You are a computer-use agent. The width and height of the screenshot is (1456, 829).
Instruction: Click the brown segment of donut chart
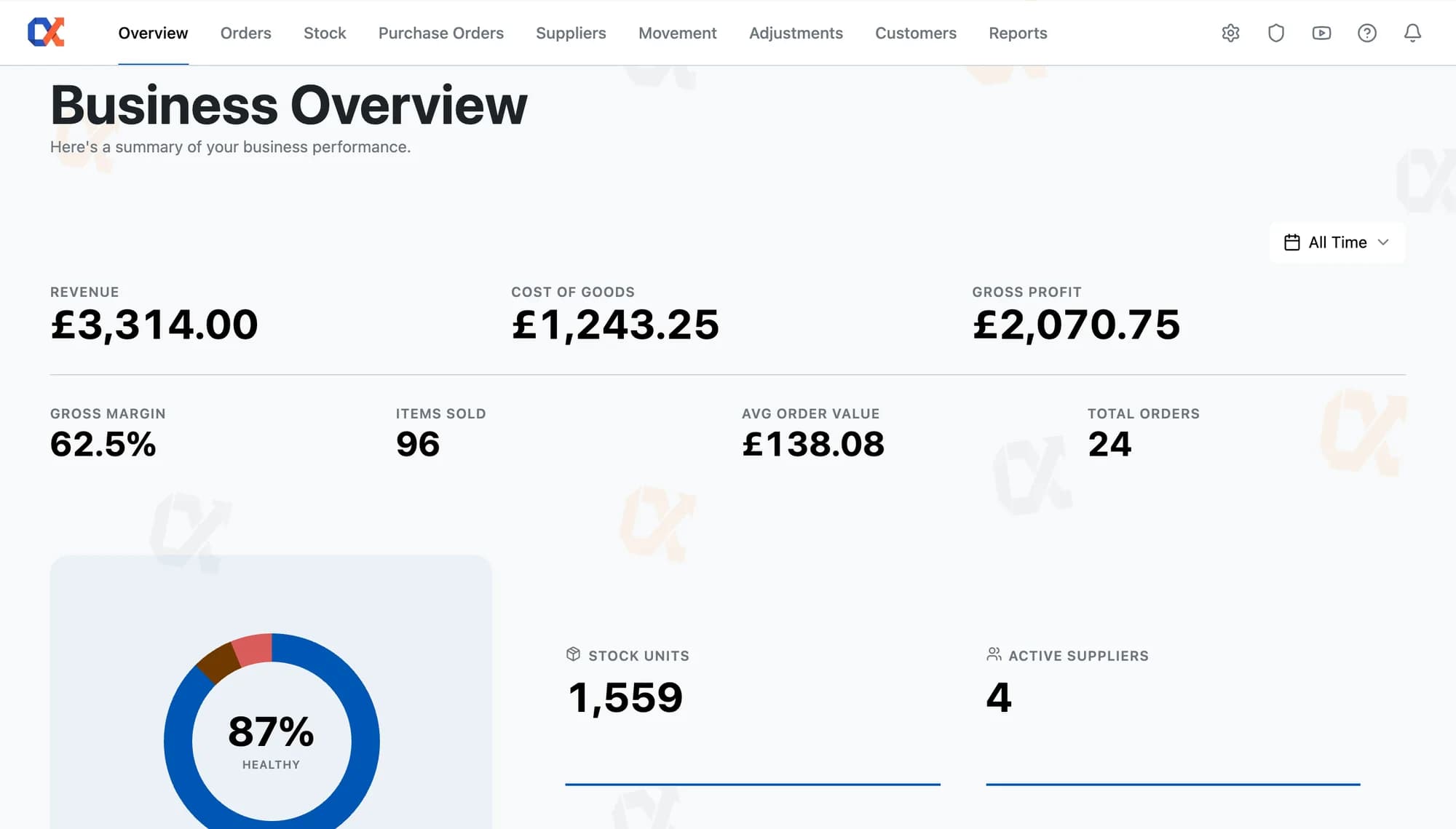[219, 662]
